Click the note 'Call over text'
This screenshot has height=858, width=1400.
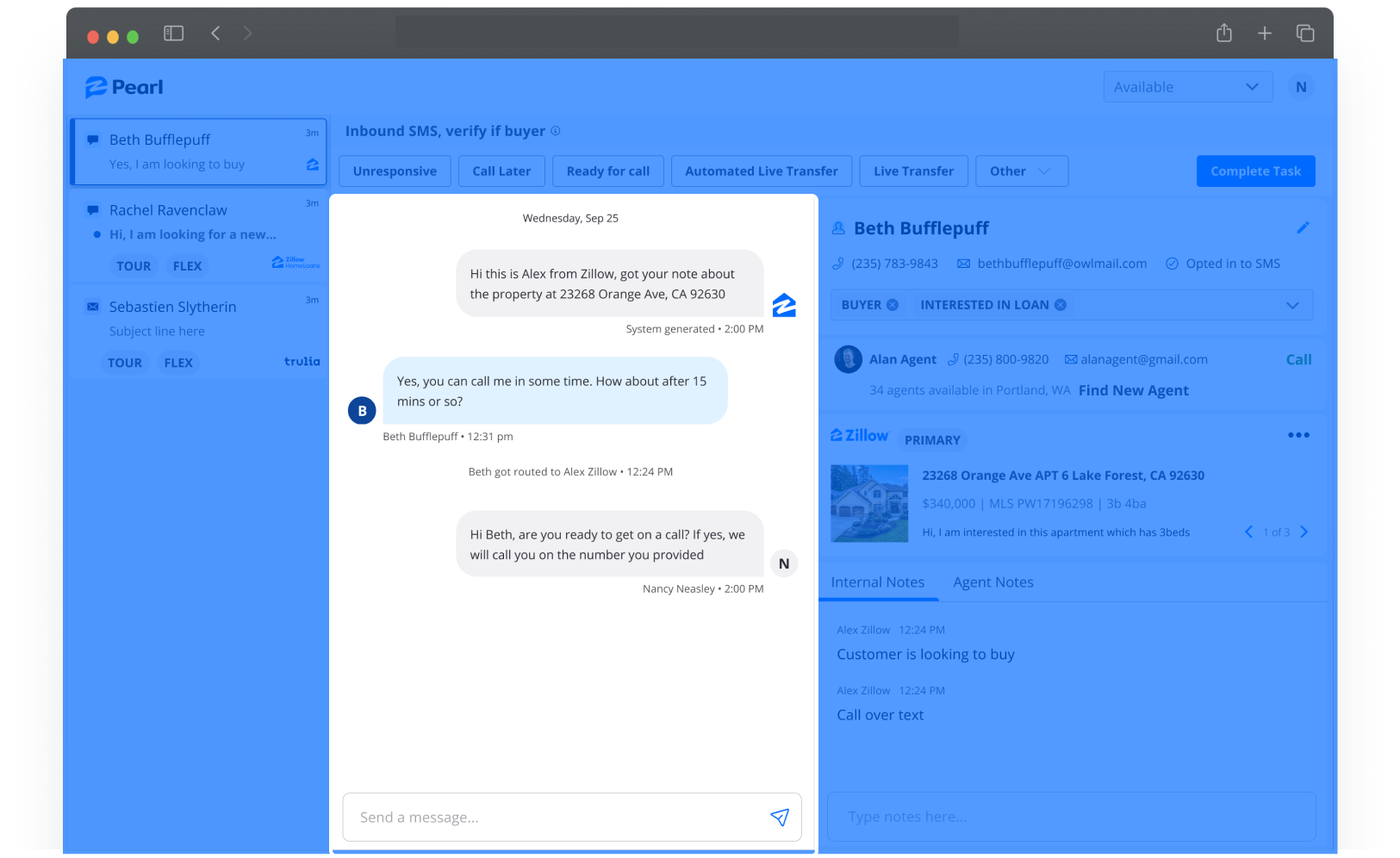[880, 715]
